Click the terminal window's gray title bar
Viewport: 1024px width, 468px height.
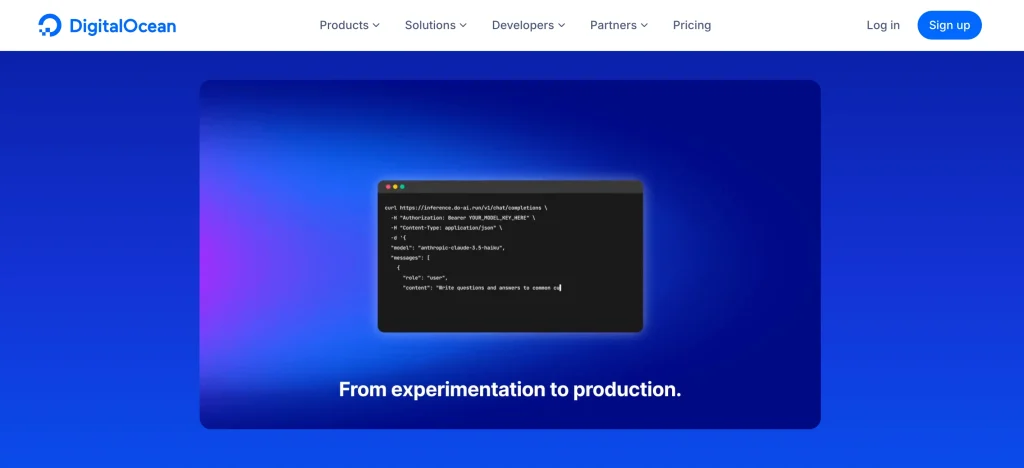520,187
